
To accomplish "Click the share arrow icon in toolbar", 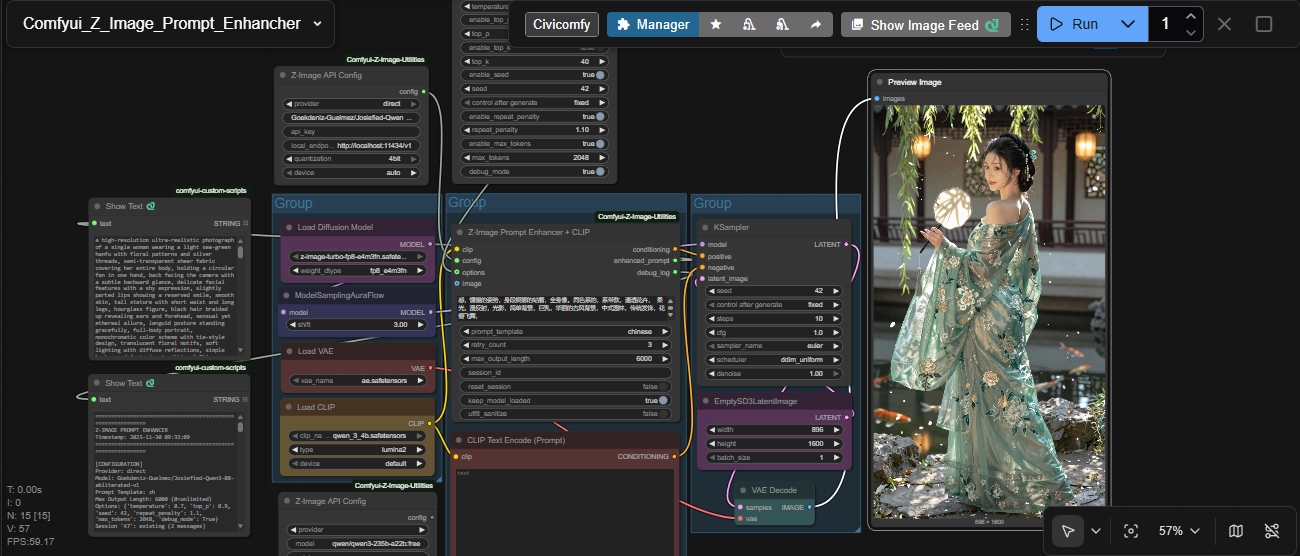I will [815, 24].
